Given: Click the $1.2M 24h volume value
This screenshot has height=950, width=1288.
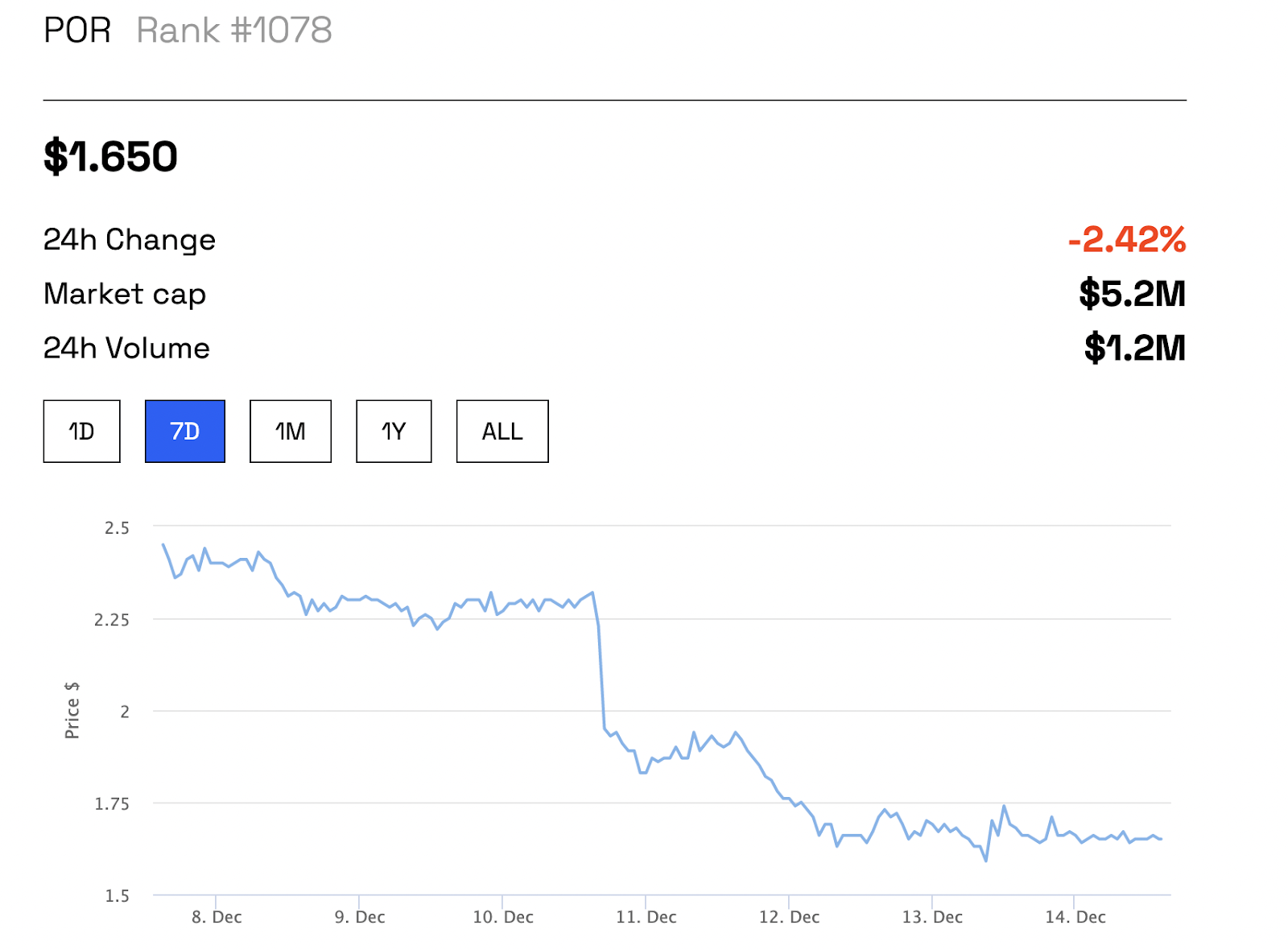Looking at the screenshot, I should pos(1134,348).
